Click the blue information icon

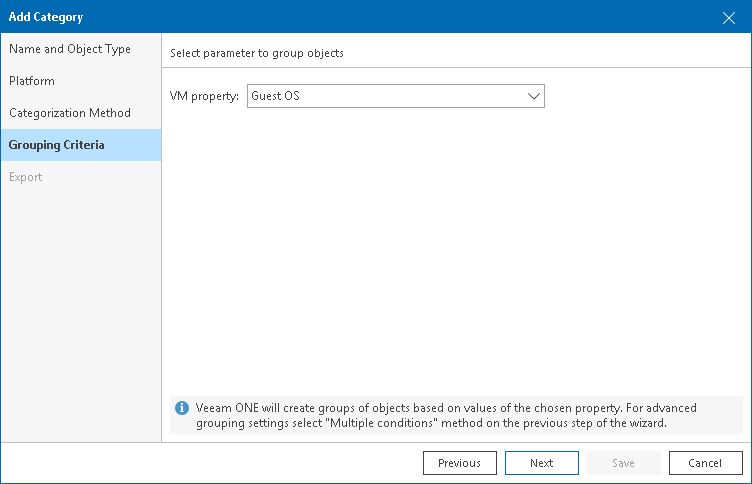coord(182,408)
